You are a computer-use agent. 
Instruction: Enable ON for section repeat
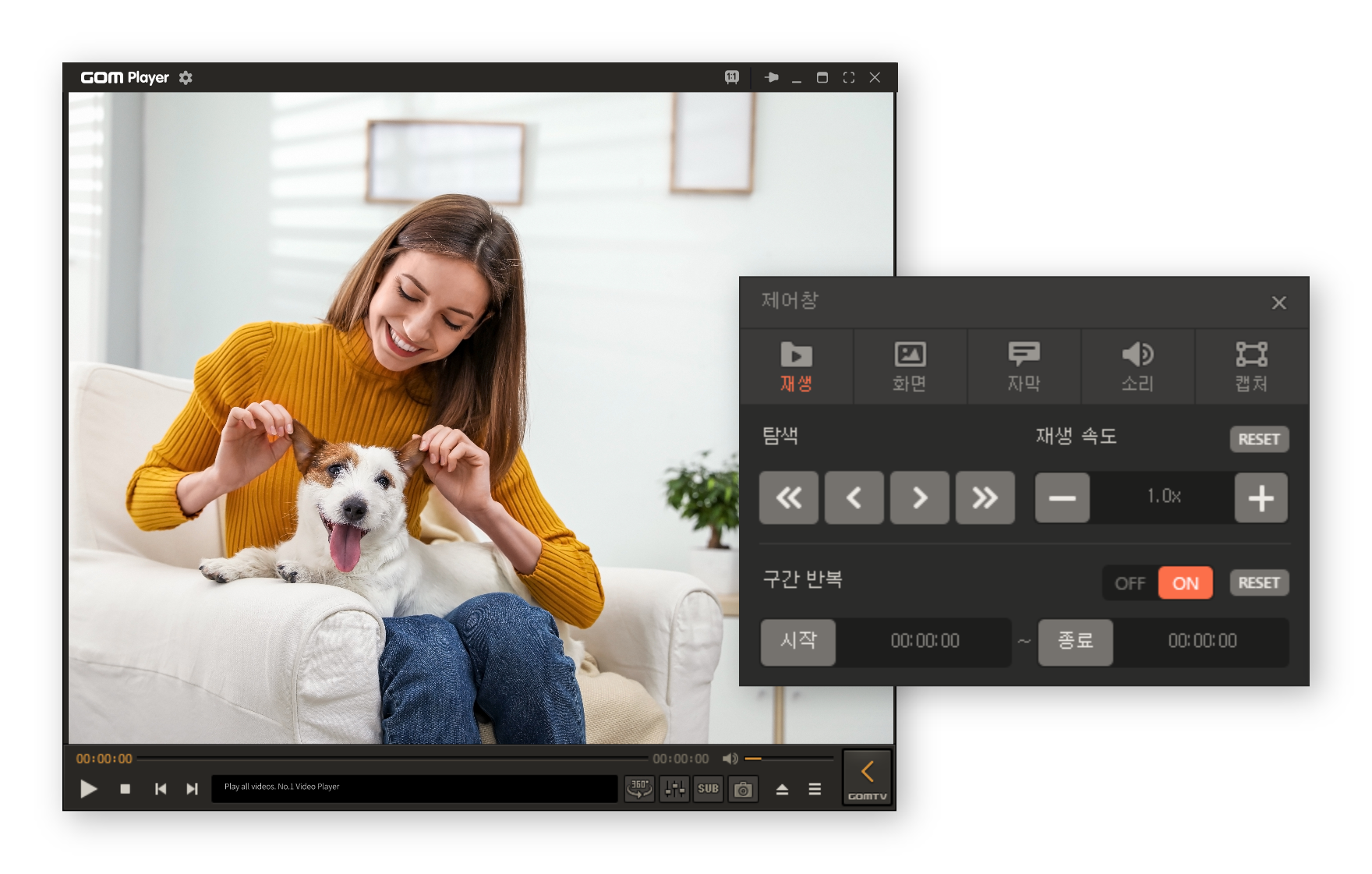click(x=1186, y=582)
